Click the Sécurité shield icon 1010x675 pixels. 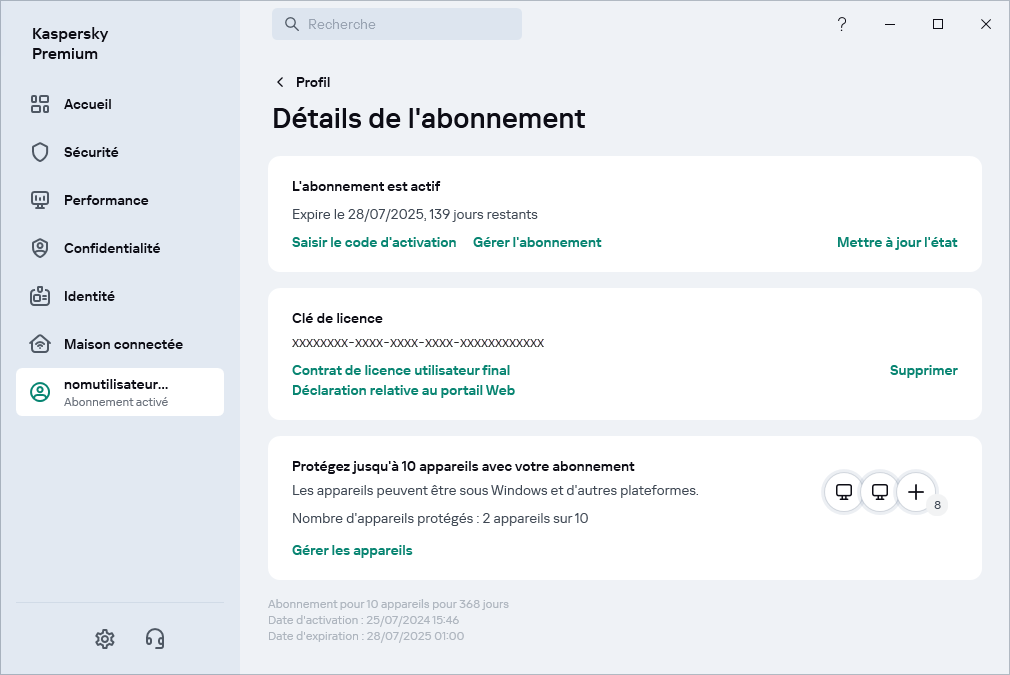[x=40, y=152]
